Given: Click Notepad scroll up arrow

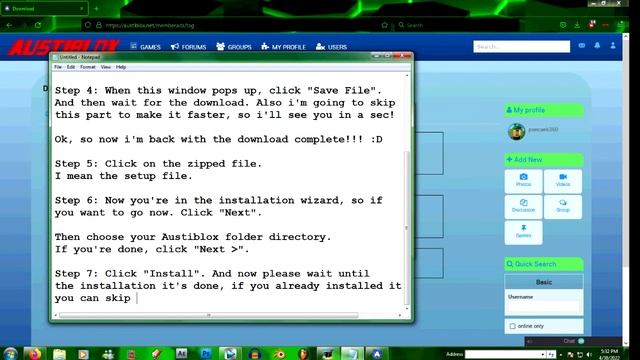Looking at the screenshot, I should coord(407,76).
